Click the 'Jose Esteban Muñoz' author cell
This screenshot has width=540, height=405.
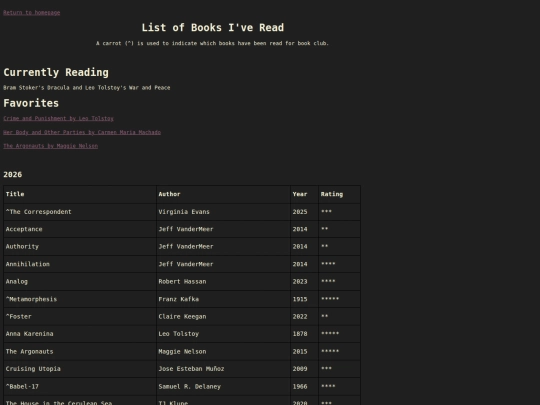(x=223, y=369)
